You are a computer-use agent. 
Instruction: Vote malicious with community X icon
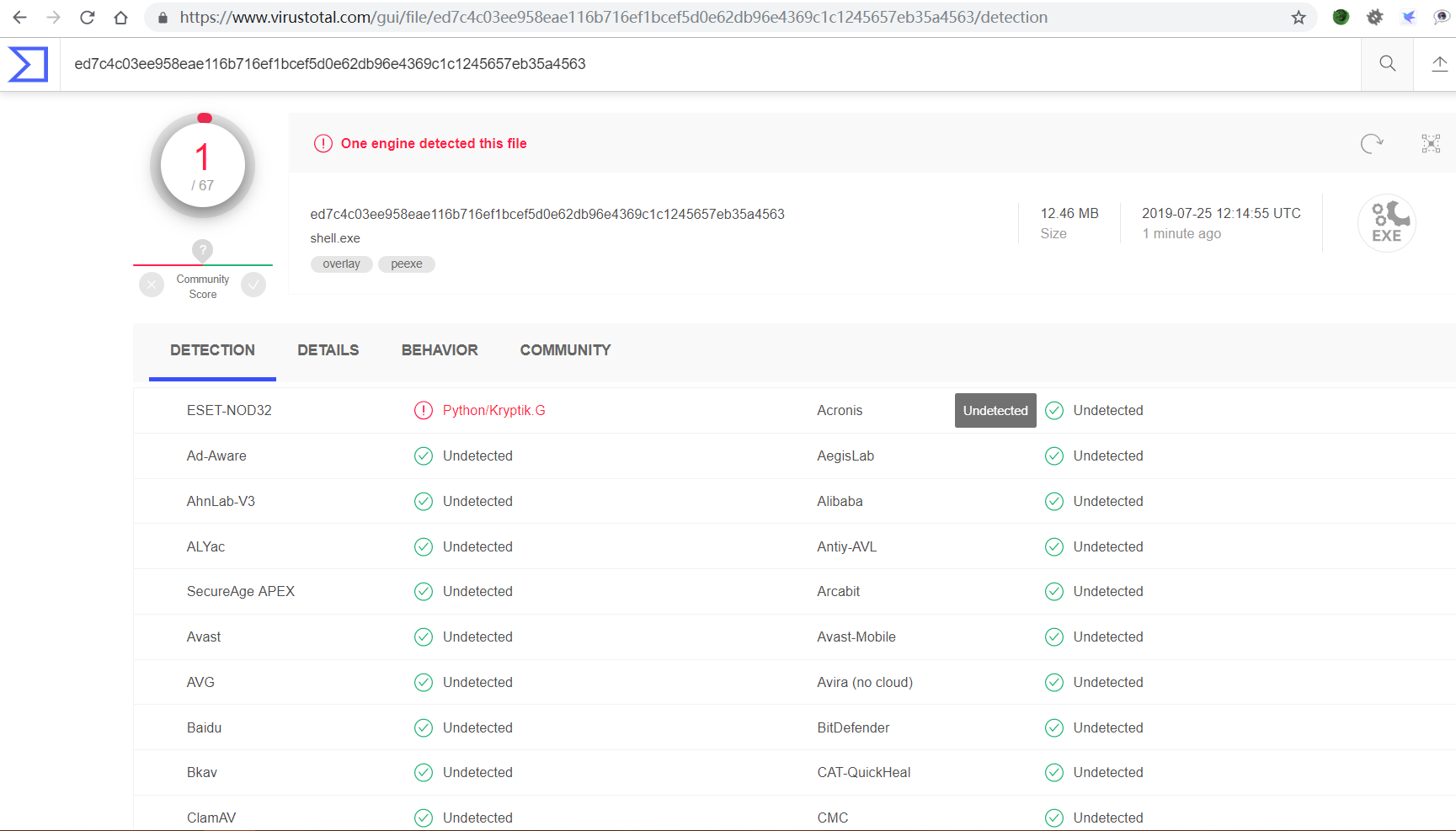point(152,285)
